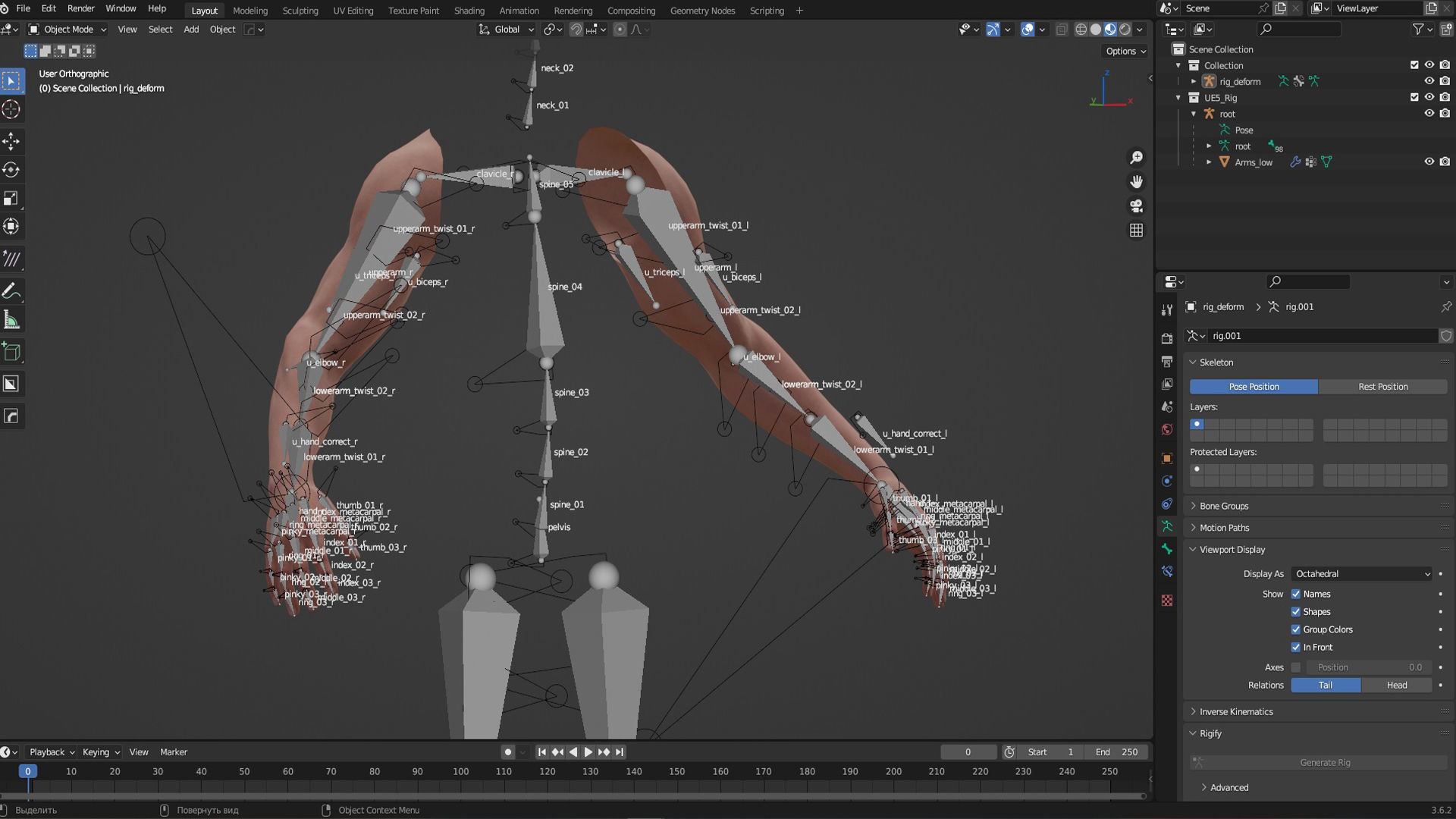The image size is (1456, 819).
Task: Click the Rest Position button
Action: [1382, 387]
